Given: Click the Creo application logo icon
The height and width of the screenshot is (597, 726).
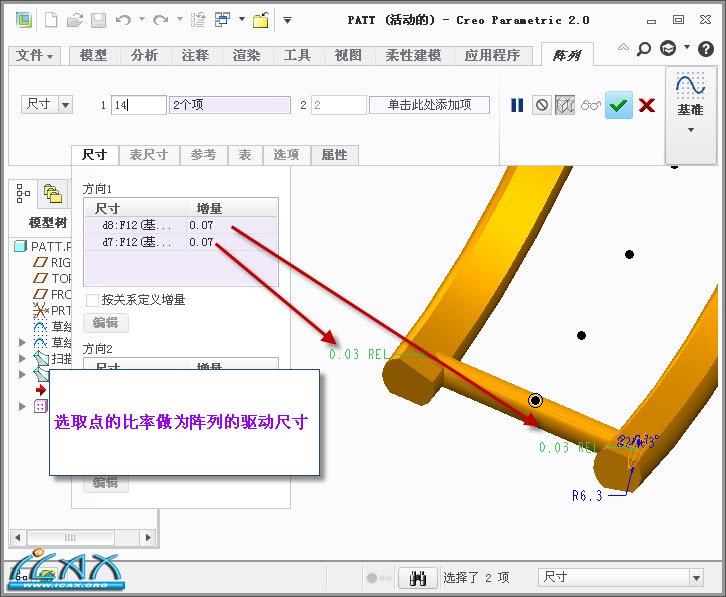Looking at the screenshot, I should click(24, 20).
